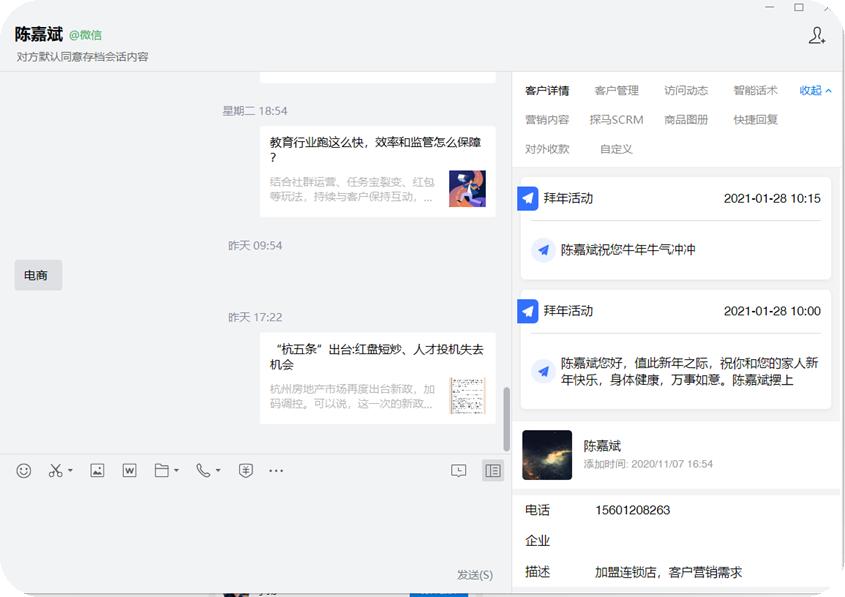Viewport: 845px width, 597px height.
Task: Click the chat scrollbar thumb
Action: pyautogui.click(x=506, y=419)
